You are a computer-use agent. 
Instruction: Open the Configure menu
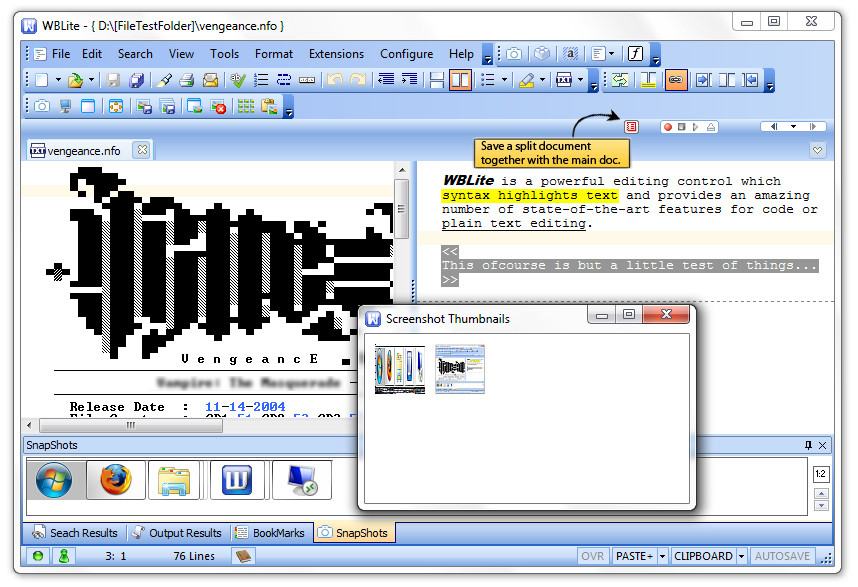point(407,54)
